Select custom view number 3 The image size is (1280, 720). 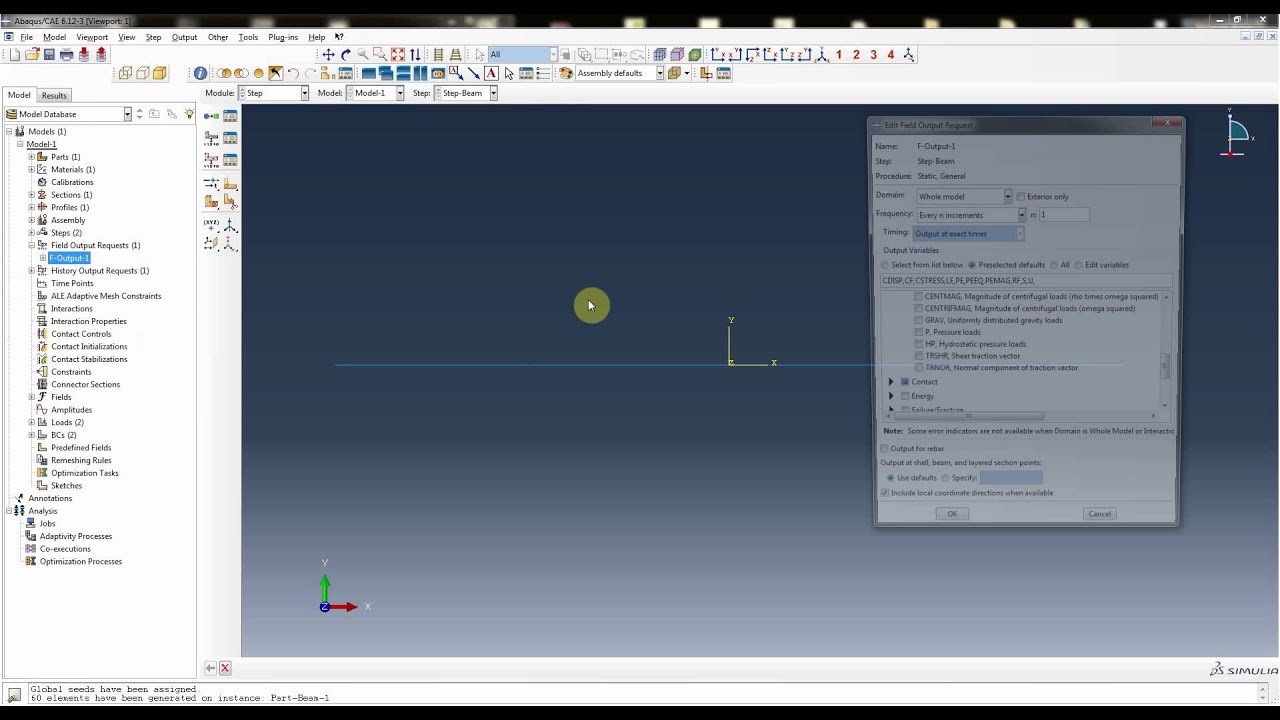coord(873,55)
